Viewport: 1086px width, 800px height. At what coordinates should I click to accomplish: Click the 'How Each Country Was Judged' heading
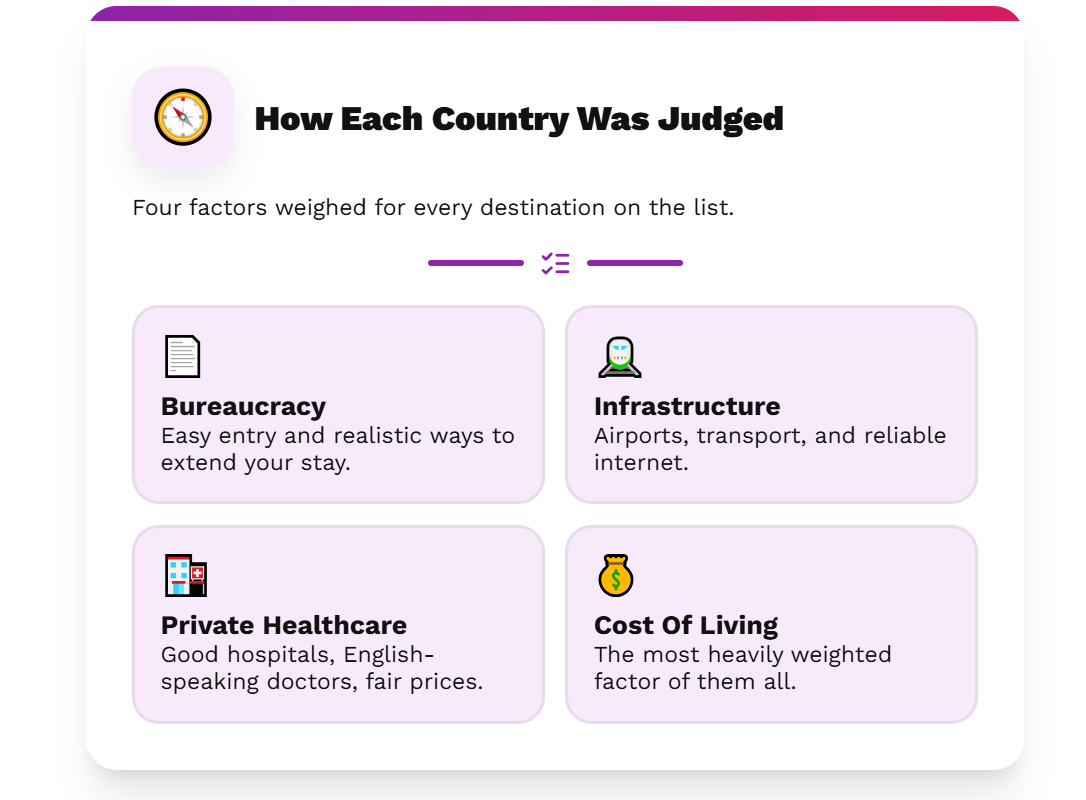(519, 118)
